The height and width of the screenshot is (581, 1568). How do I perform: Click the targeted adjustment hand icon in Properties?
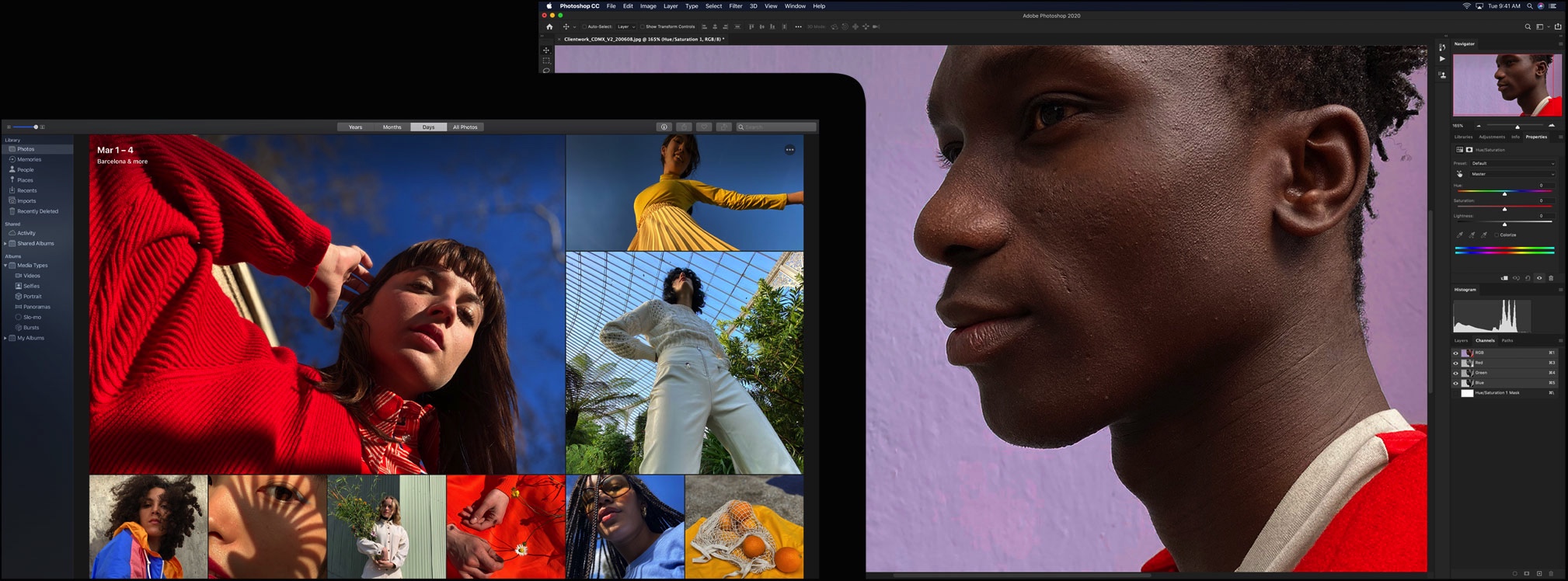point(1460,174)
